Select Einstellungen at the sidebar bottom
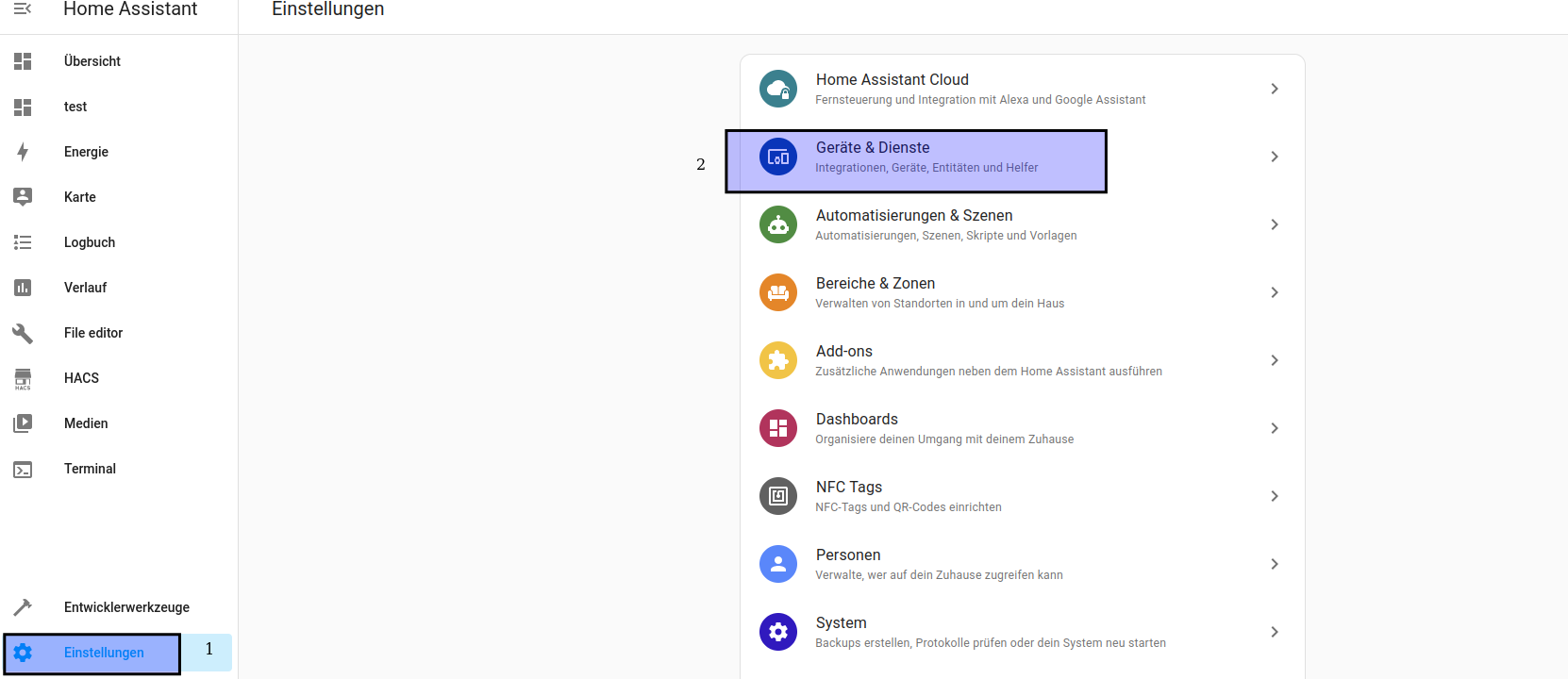Viewport: 1568px width, 679px height. coord(104,653)
